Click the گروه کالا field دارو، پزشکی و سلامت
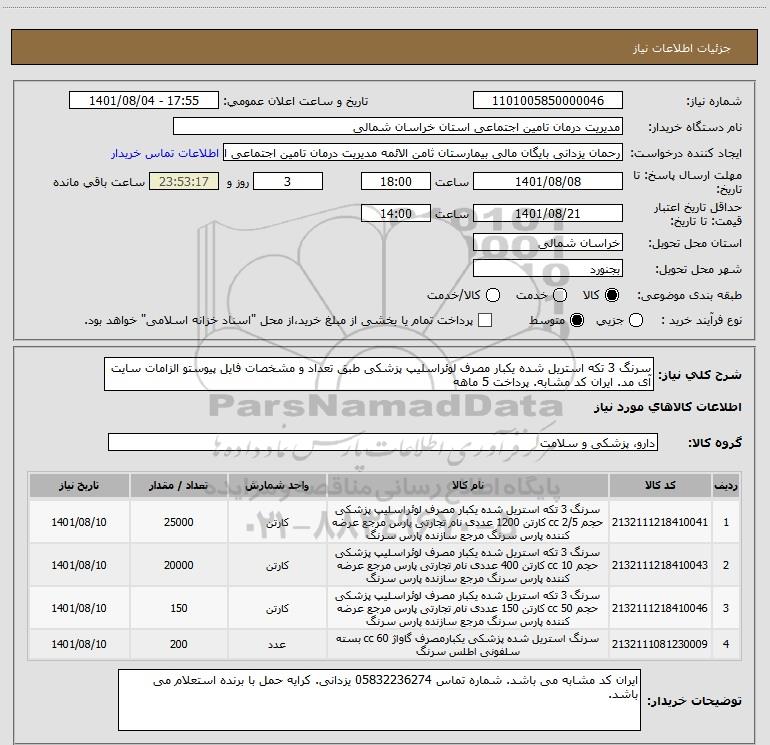 coord(383,442)
